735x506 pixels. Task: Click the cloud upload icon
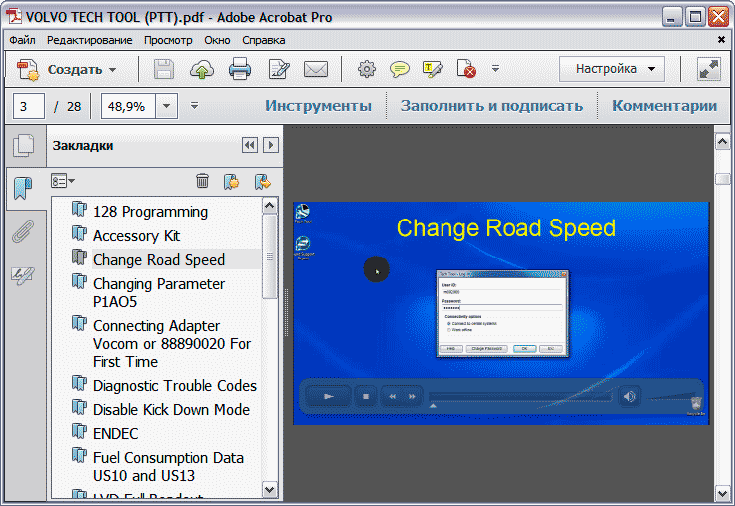pos(202,69)
